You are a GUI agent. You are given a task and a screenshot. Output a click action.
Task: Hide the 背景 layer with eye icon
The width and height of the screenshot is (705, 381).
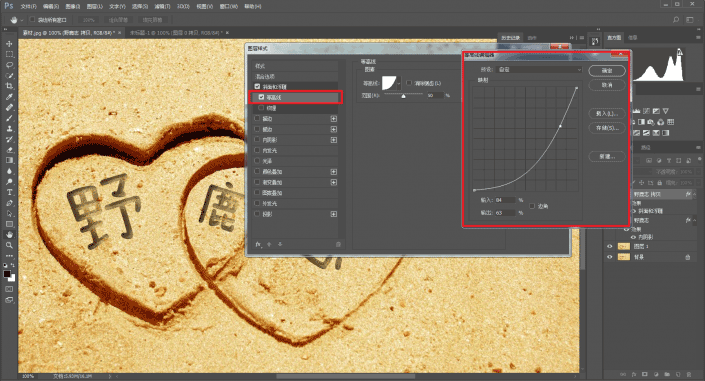[x=610, y=257]
